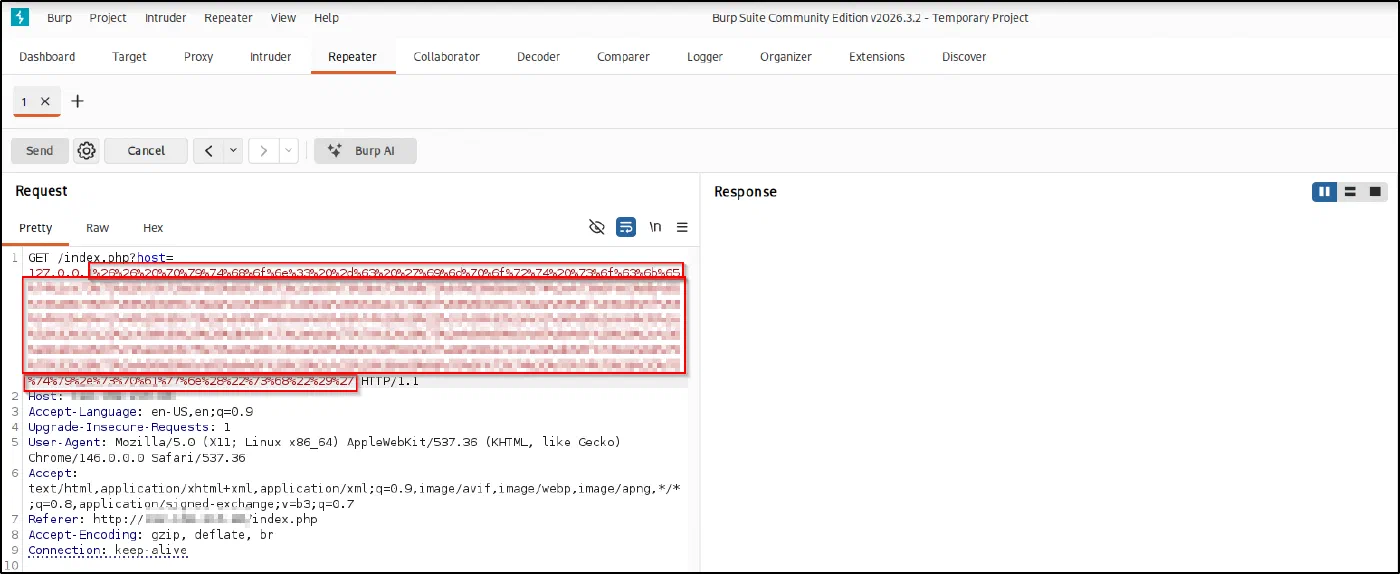Open the Burp menu

59,18
